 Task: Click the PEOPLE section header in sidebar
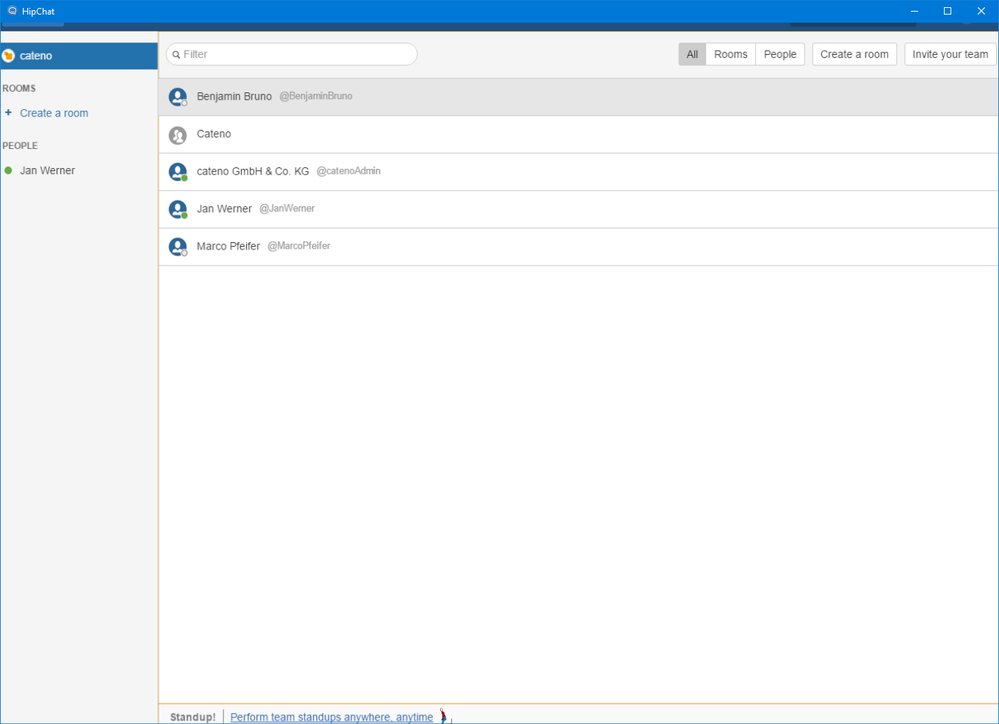click(x=20, y=145)
